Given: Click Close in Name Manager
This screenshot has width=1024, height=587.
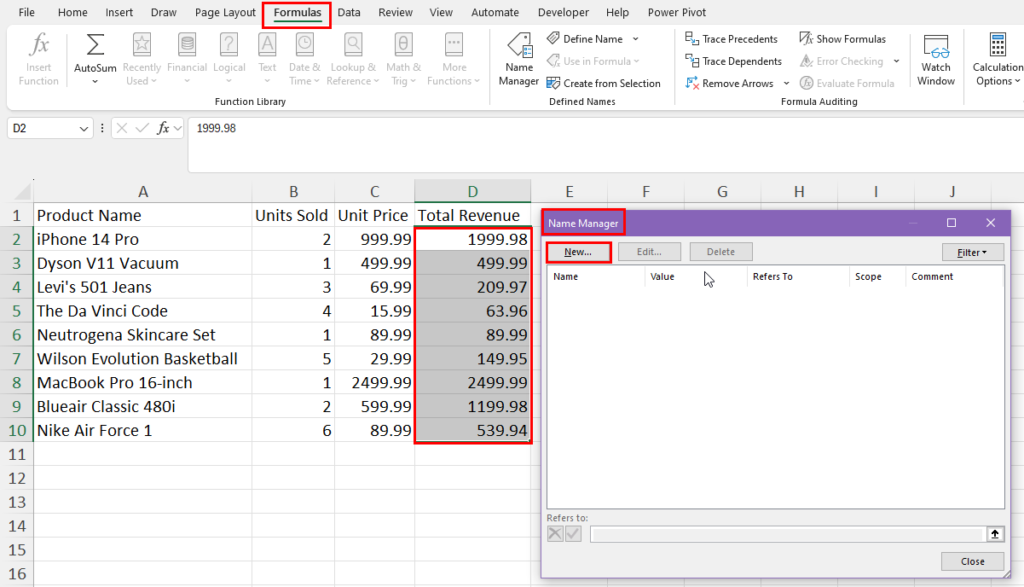Looking at the screenshot, I should 972,562.
